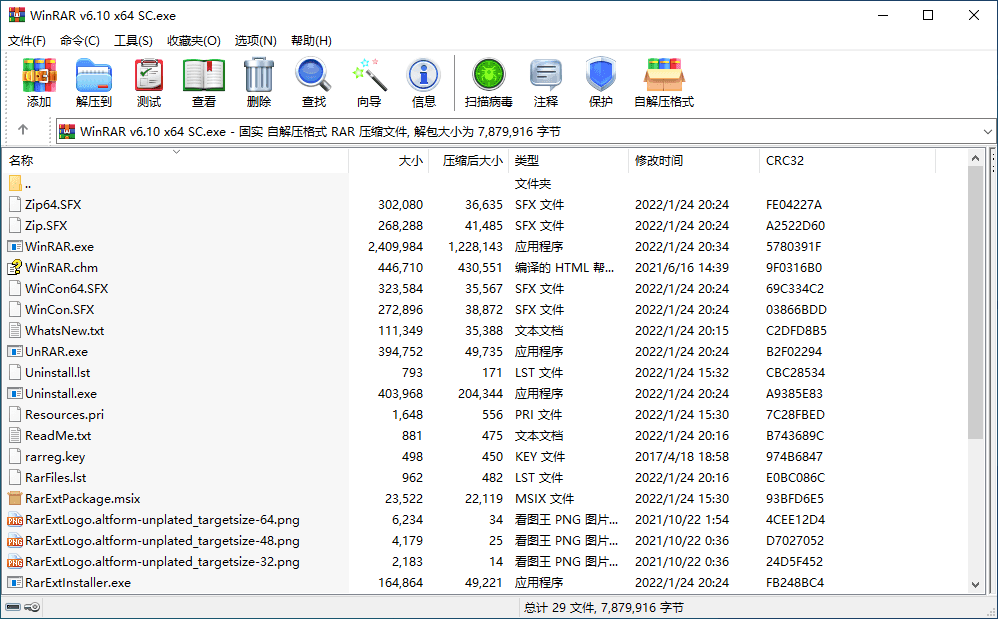Click the type cell MSIX 文件
Viewport: 998px width, 619px height.
544,498
